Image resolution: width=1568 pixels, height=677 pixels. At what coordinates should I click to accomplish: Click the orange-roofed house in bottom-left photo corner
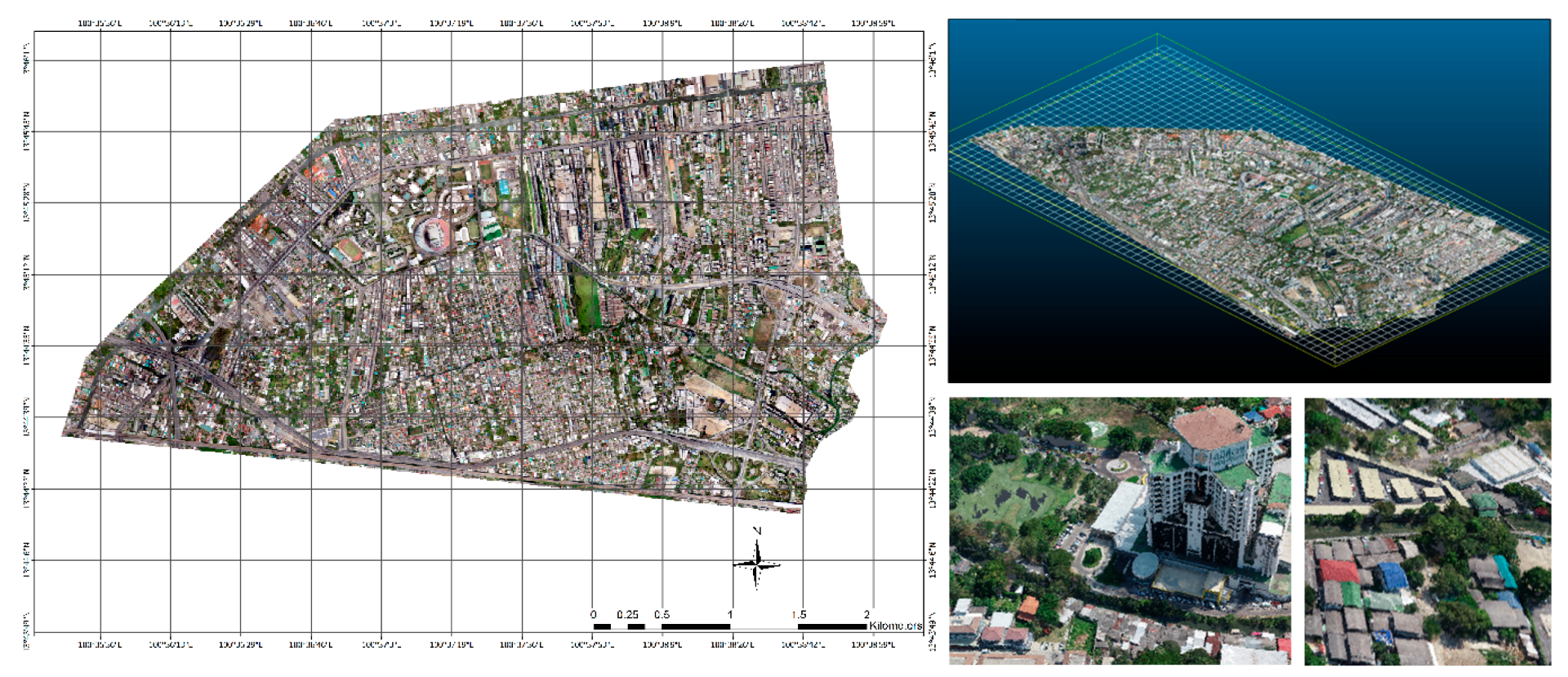(1028, 608)
